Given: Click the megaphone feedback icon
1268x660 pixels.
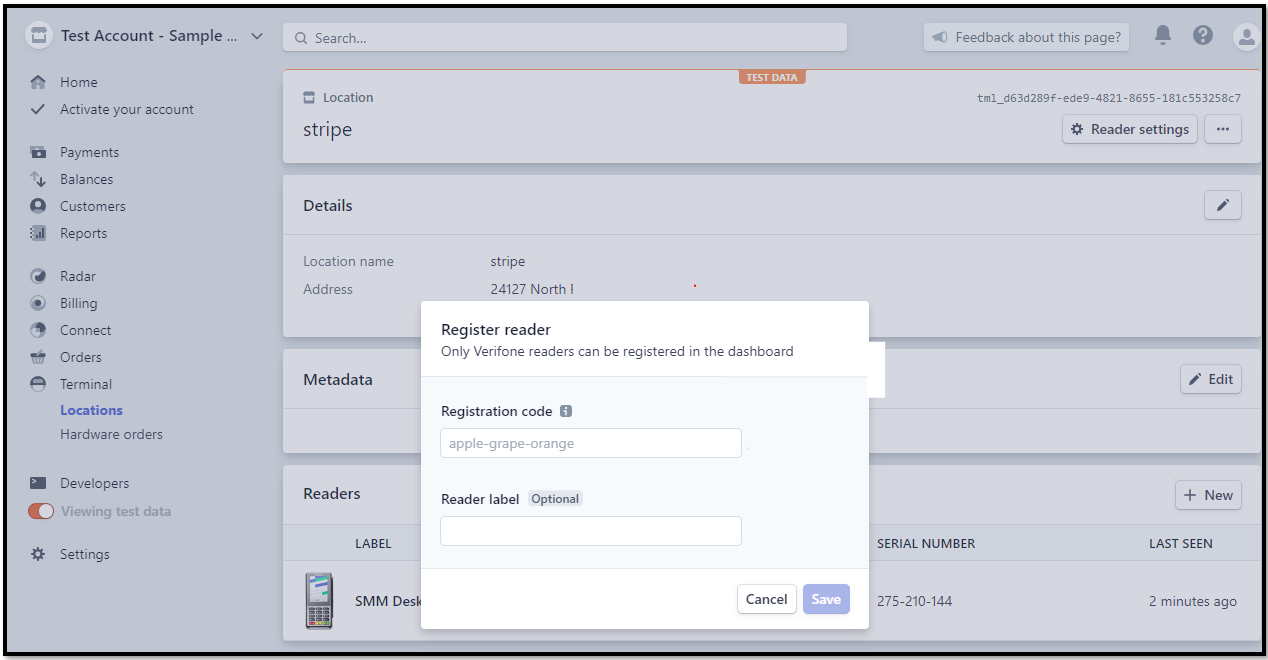Looking at the screenshot, I should point(940,37).
